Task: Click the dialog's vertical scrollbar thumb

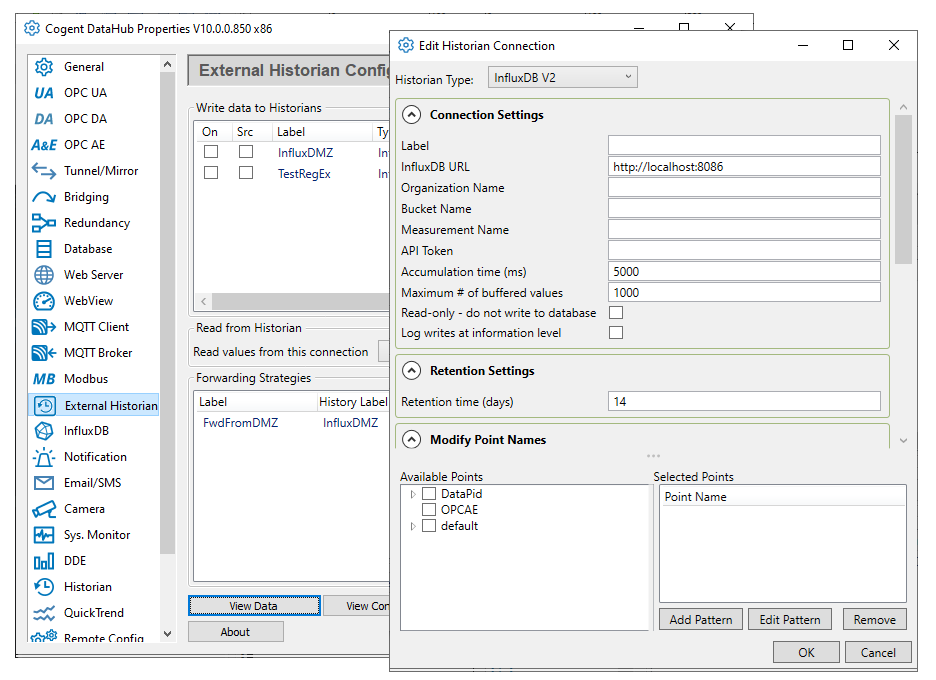Action: click(x=903, y=190)
